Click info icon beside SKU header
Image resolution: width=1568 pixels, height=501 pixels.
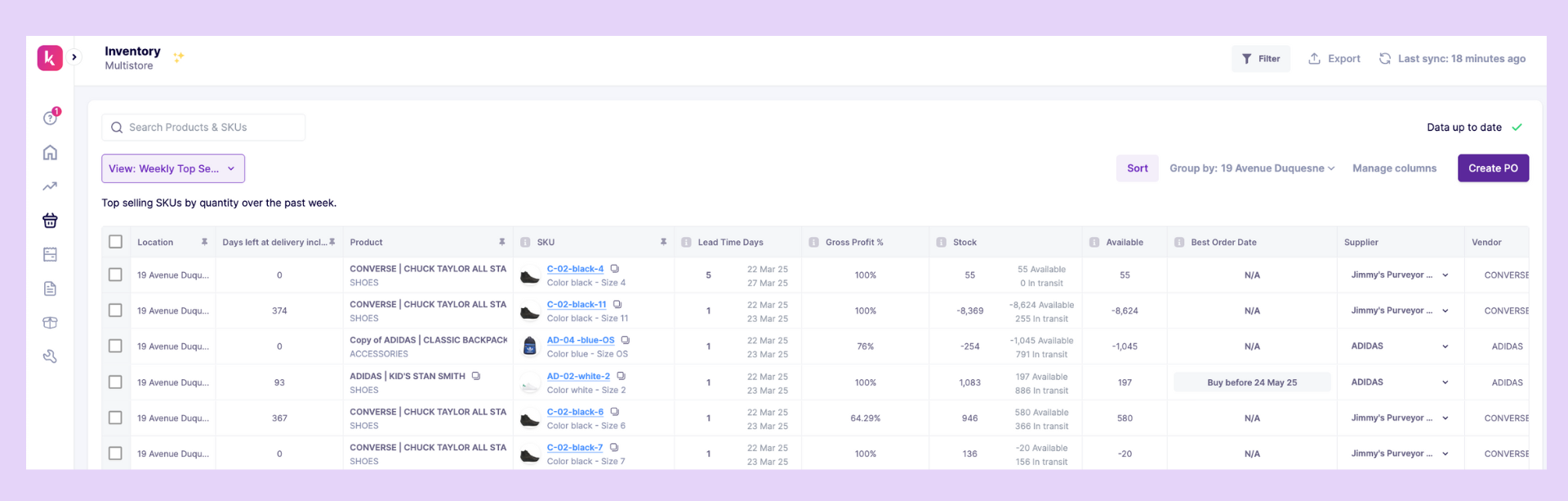click(x=525, y=243)
